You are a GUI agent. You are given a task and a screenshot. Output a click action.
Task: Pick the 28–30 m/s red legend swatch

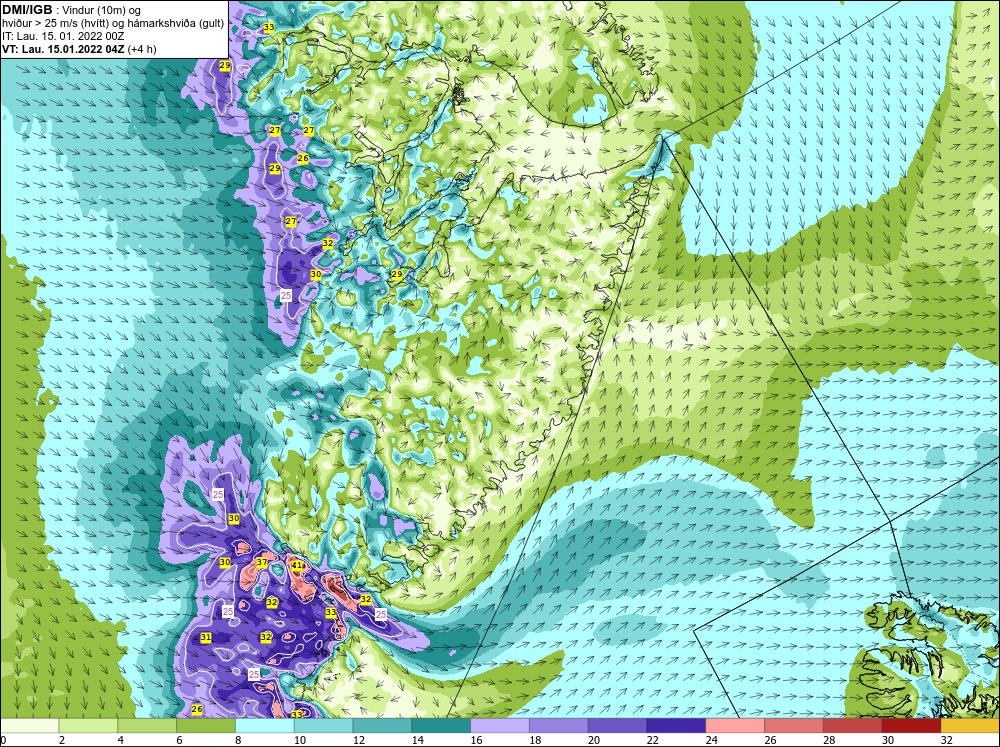853,726
